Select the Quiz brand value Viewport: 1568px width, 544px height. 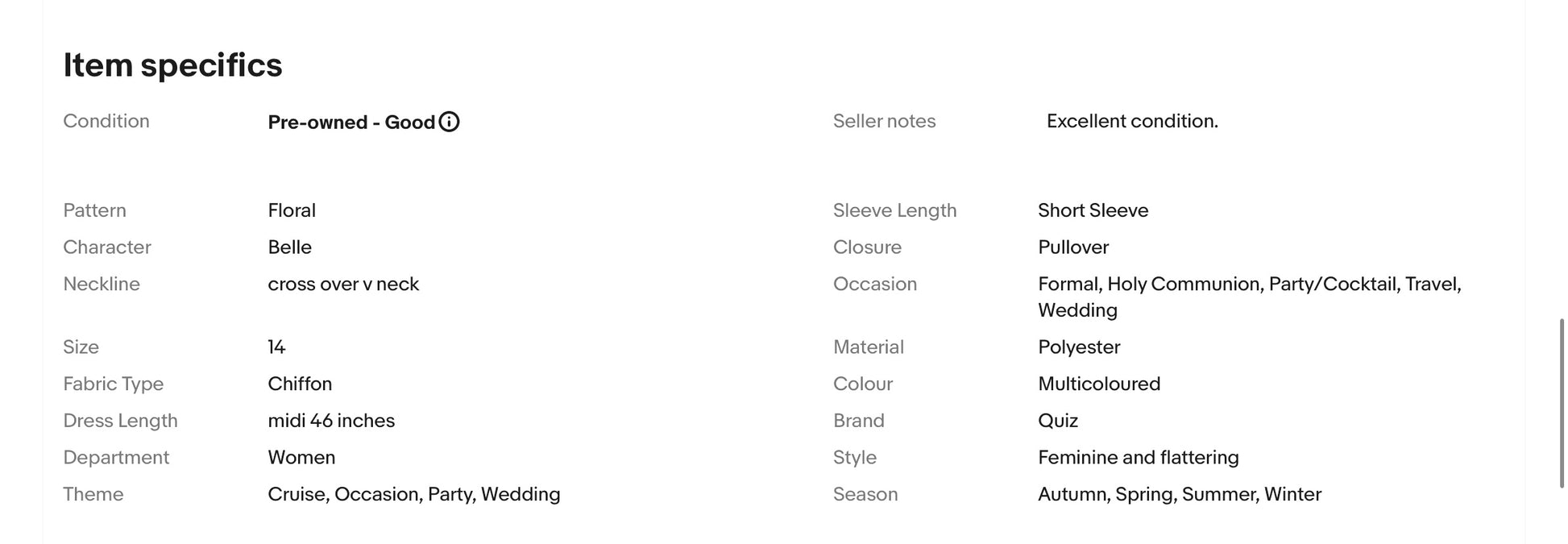coord(1058,421)
